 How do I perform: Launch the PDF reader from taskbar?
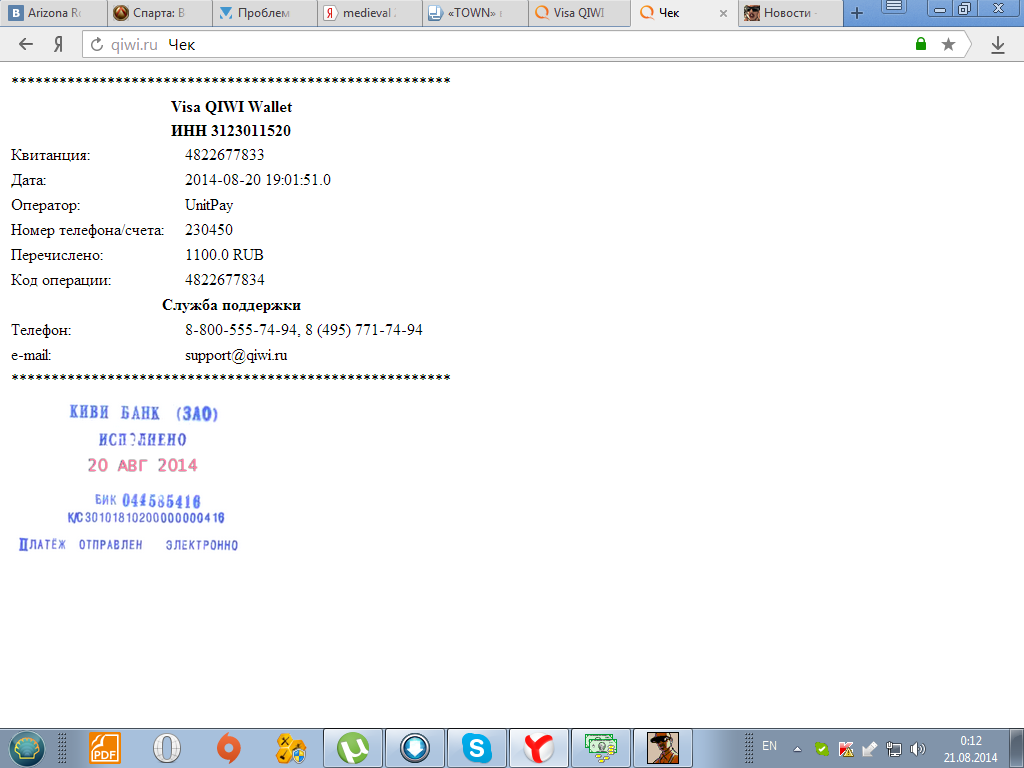point(104,748)
